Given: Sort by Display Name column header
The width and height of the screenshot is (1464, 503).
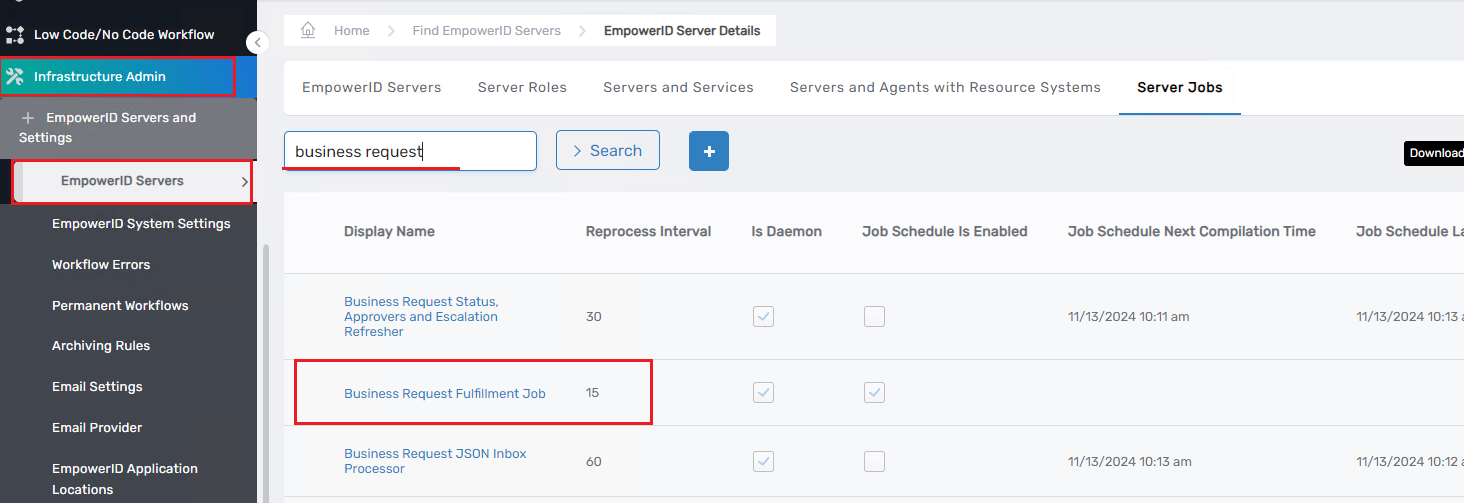Looking at the screenshot, I should (x=389, y=232).
